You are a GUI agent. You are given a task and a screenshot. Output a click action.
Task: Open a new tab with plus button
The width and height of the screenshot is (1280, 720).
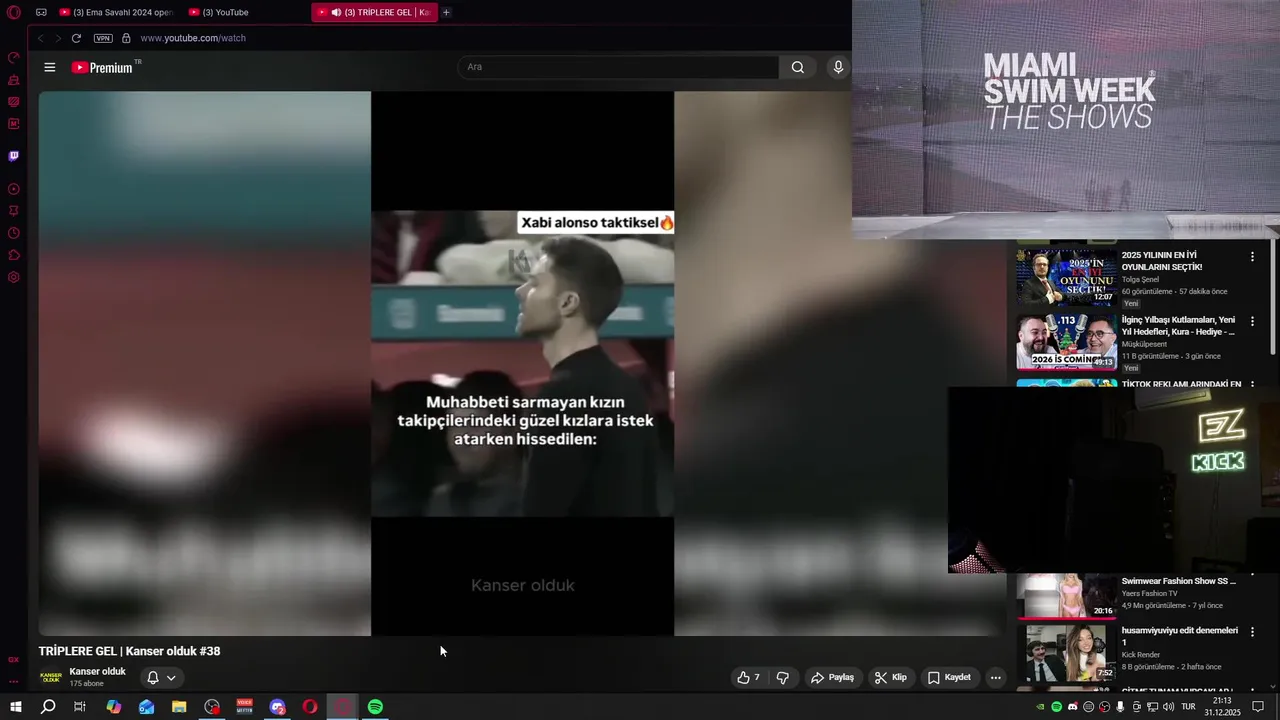point(446,13)
